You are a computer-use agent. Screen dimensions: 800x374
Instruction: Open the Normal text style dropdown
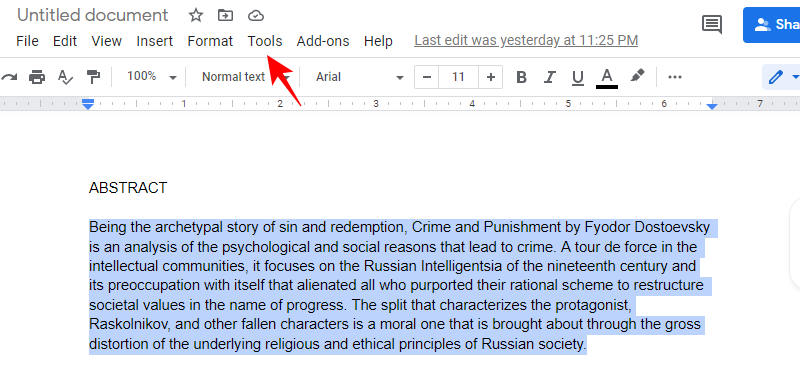(x=245, y=77)
